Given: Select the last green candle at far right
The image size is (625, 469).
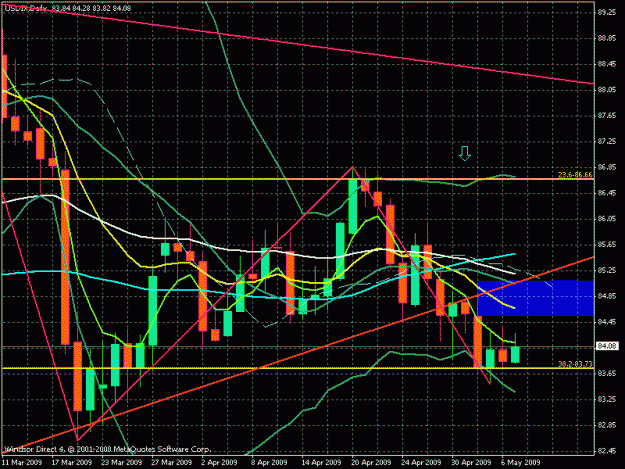Looking at the screenshot, I should click(515, 354).
